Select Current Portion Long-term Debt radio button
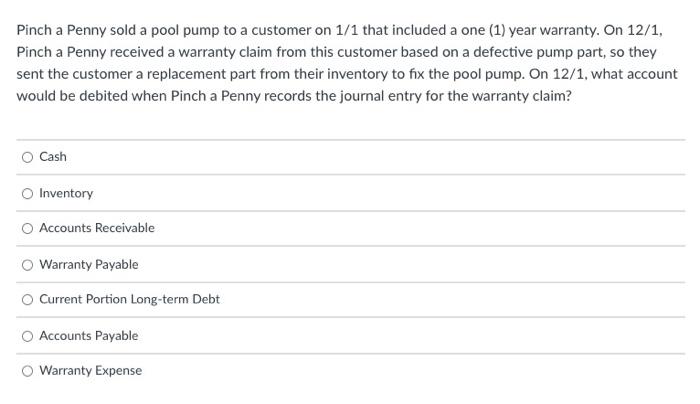Viewport: 700px width, 404px height. [28, 300]
